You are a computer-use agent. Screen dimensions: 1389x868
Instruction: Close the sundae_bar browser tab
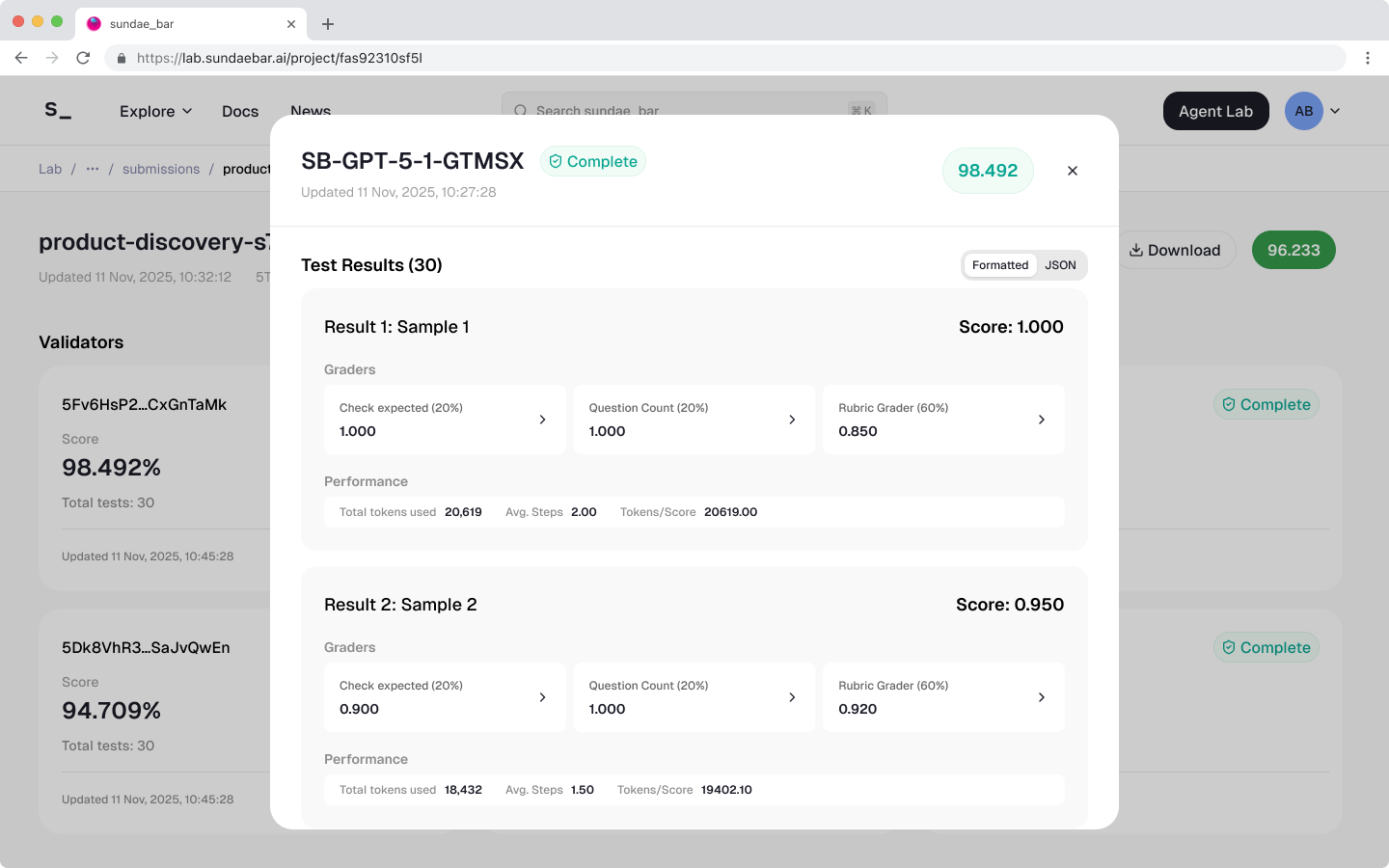[x=291, y=24]
